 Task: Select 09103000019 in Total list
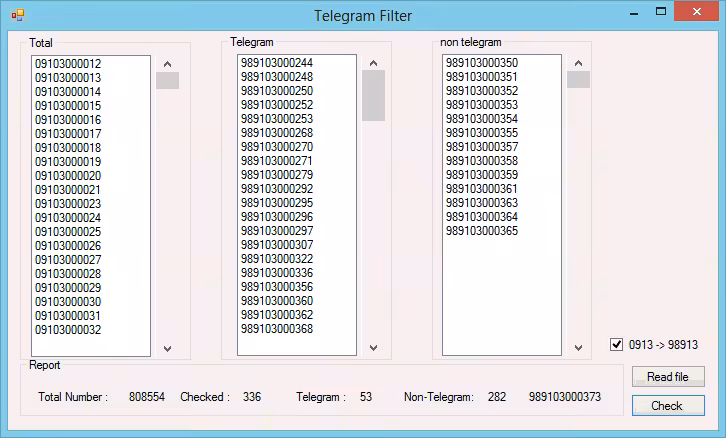[x=68, y=162]
